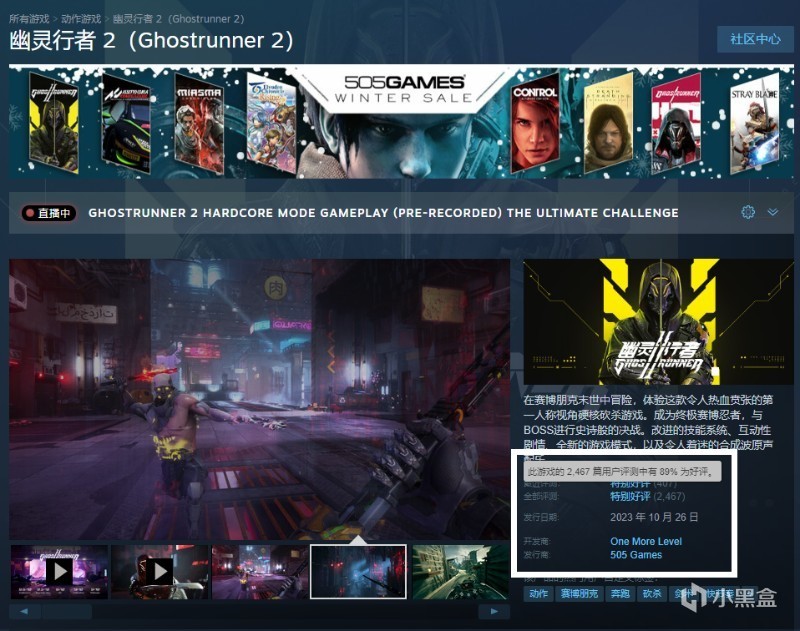Open One More Level developer page
Screen dimensions: 800x631
(x=646, y=541)
